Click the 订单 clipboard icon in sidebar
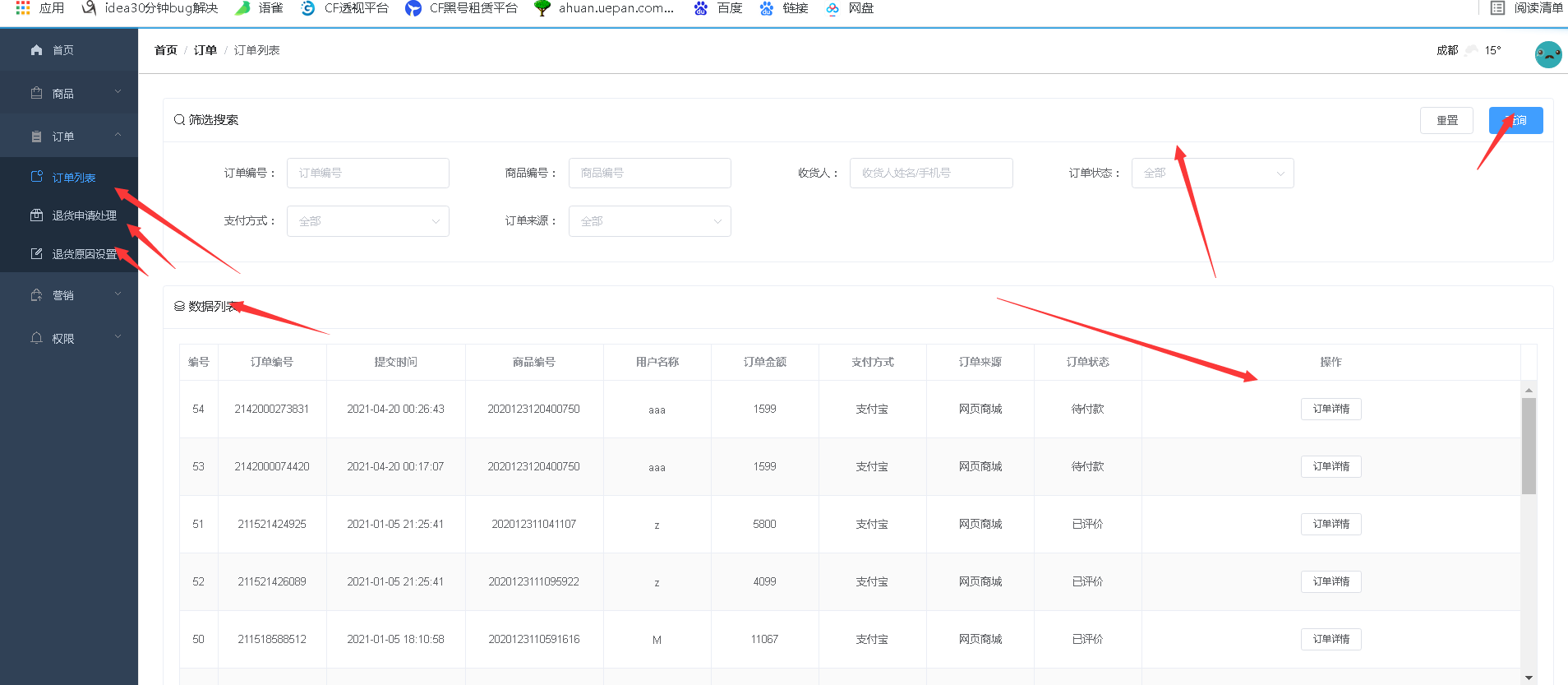This screenshot has height=685, width=1568. [x=36, y=137]
